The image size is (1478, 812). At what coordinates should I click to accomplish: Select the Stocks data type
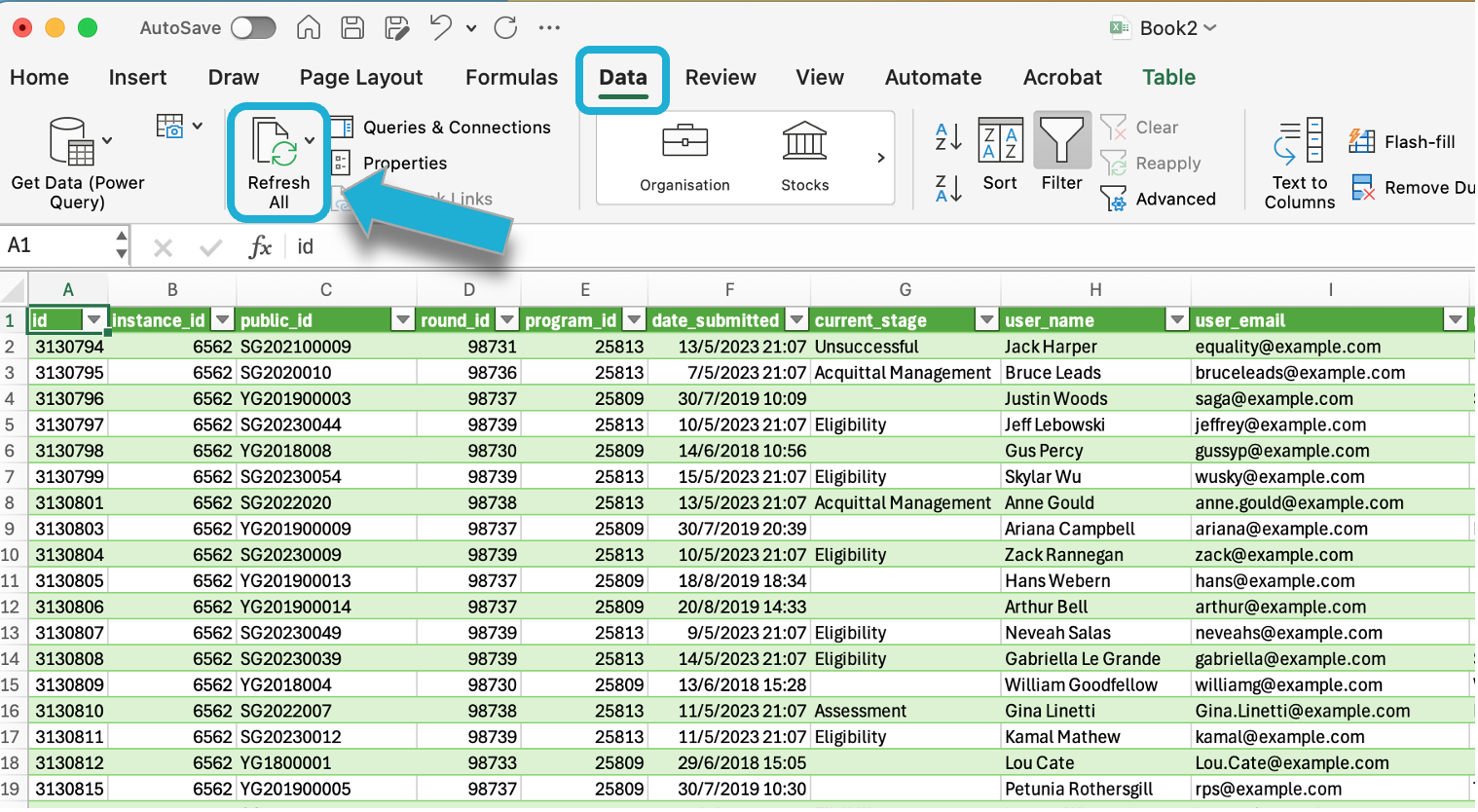(804, 157)
